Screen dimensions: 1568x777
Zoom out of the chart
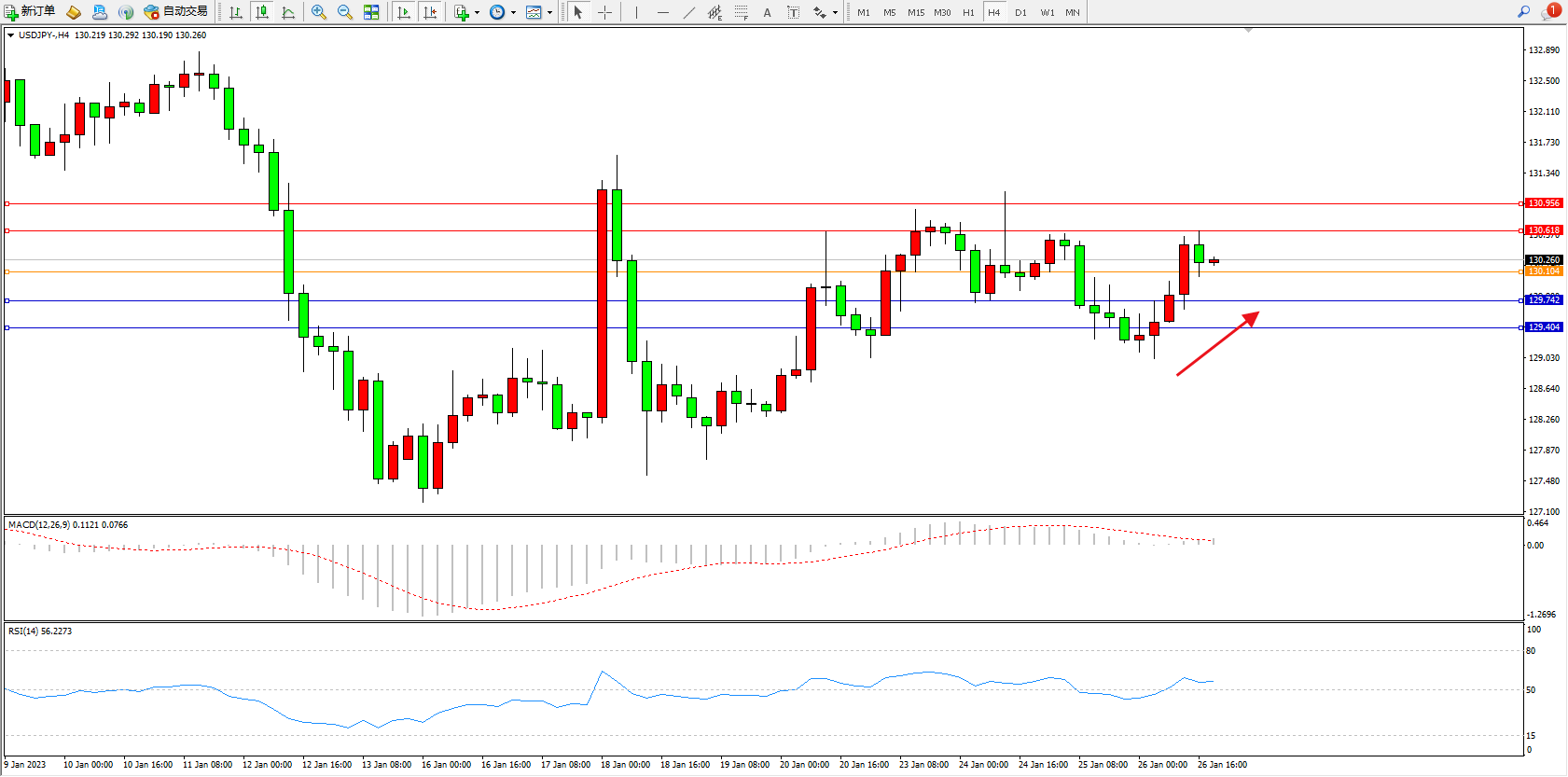coord(345,12)
